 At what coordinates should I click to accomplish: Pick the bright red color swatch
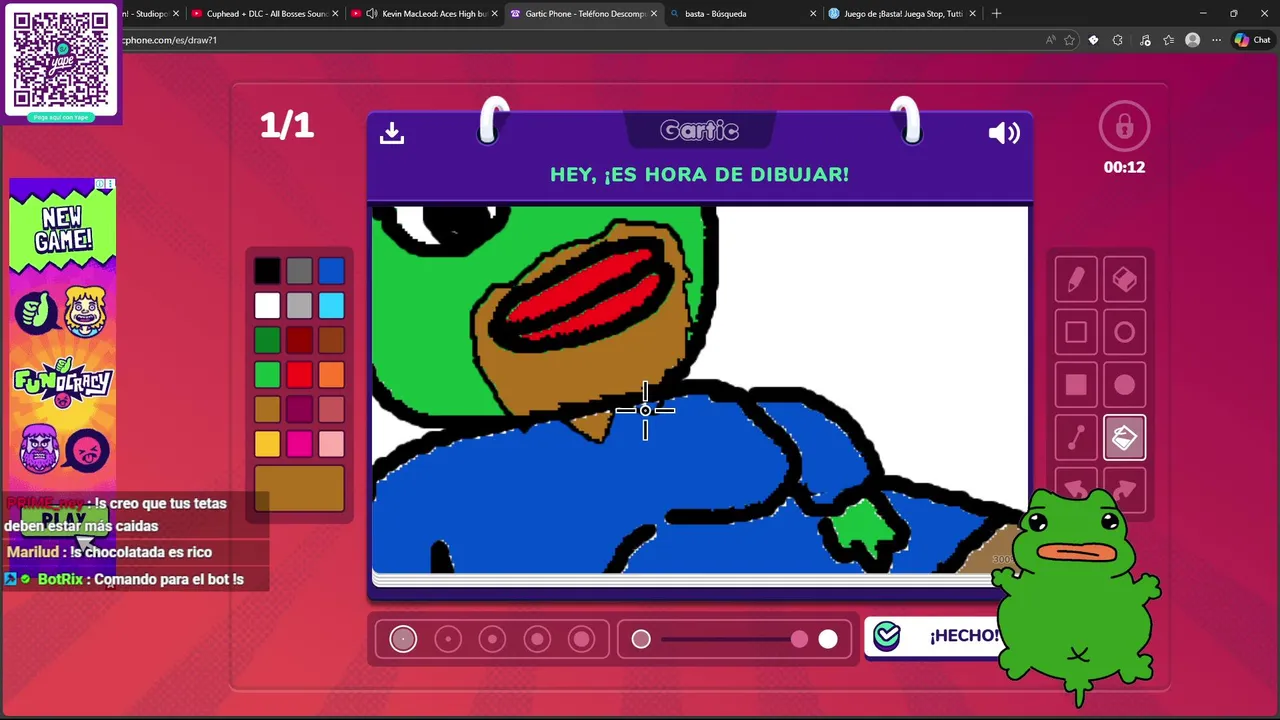tap(299, 374)
